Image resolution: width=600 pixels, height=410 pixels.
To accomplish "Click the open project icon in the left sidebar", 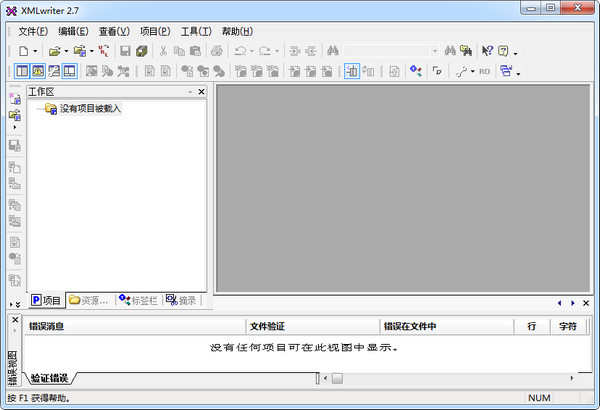I will point(15,114).
